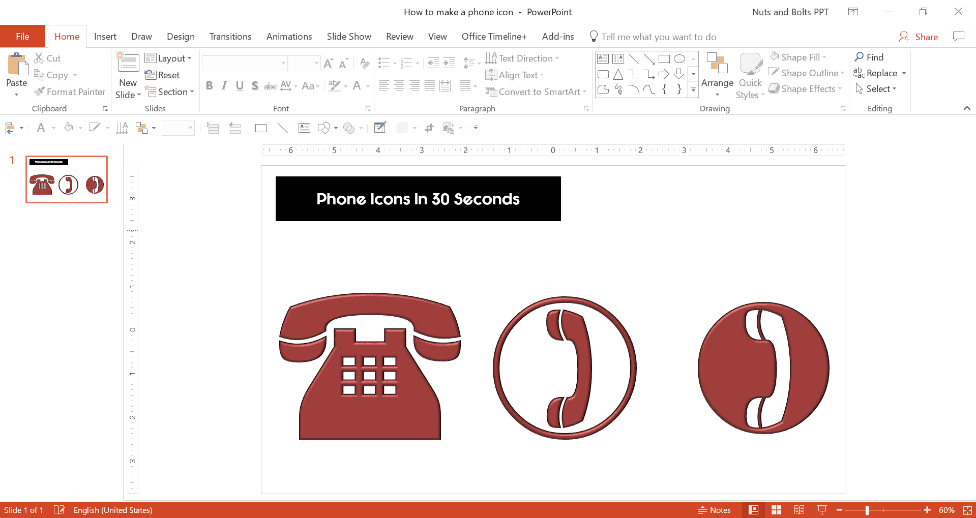Select slide 1 thumbnail

67,179
